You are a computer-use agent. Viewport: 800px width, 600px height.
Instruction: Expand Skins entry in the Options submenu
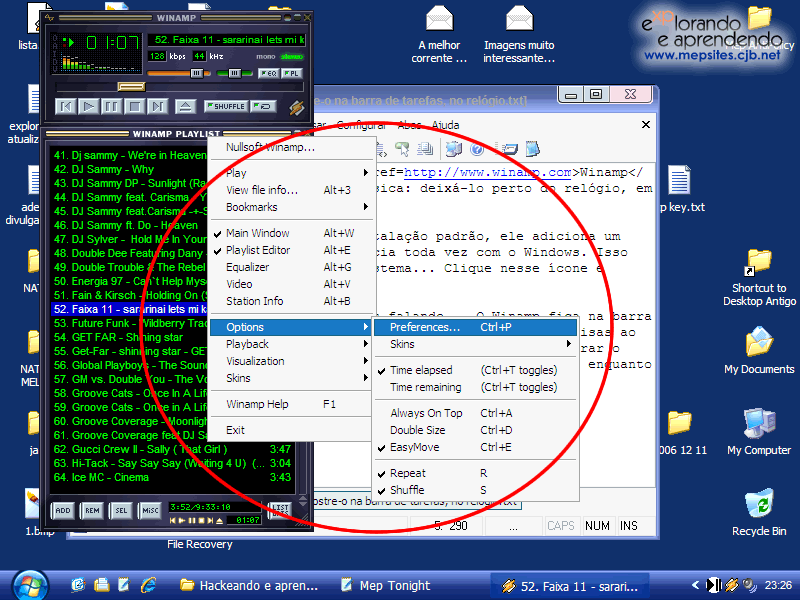click(x=476, y=344)
